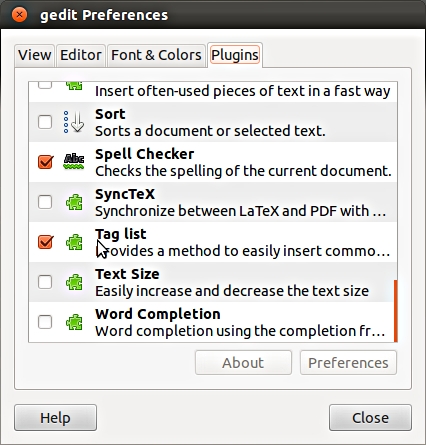The image size is (426, 445).
Task: Click the Close button at bottom
Action: click(370, 418)
